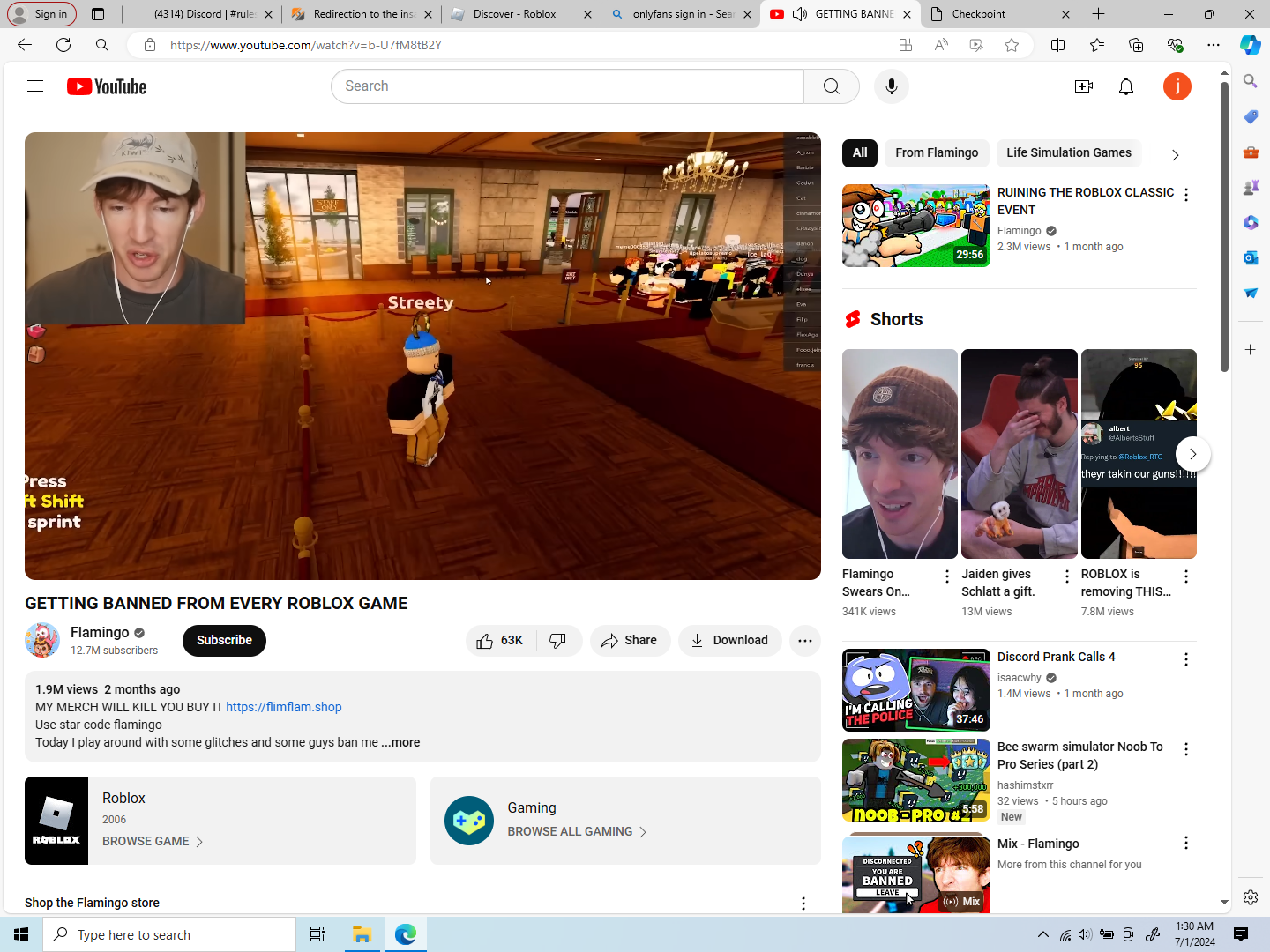Open the RUINING THE ROBLOX CLASSIC thumbnail

pos(916,226)
